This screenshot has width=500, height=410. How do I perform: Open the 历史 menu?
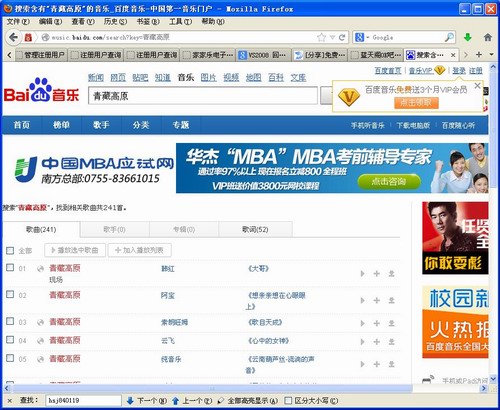click(x=115, y=22)
